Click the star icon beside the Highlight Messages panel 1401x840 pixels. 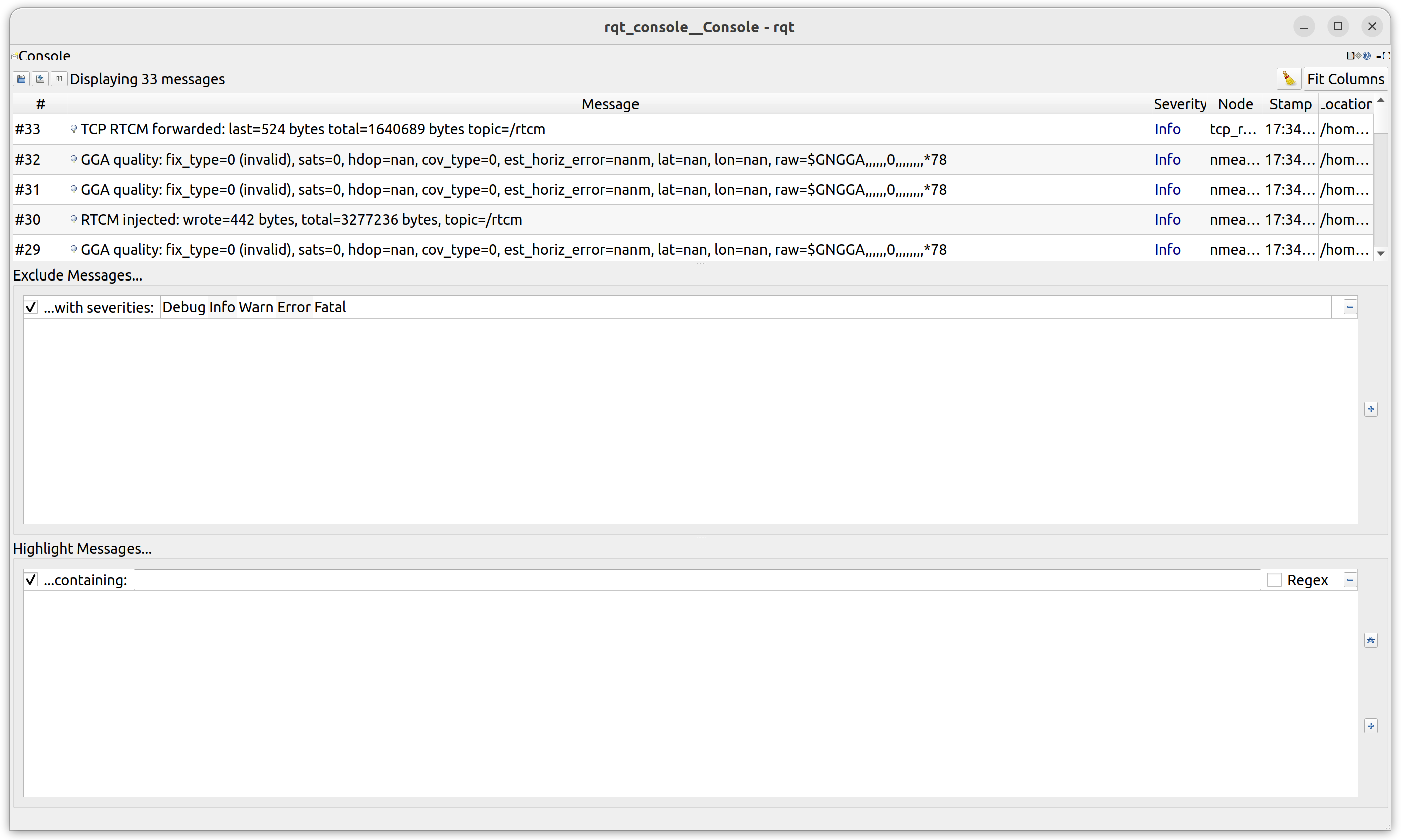pyautogui.click(x=1370, y=640)
